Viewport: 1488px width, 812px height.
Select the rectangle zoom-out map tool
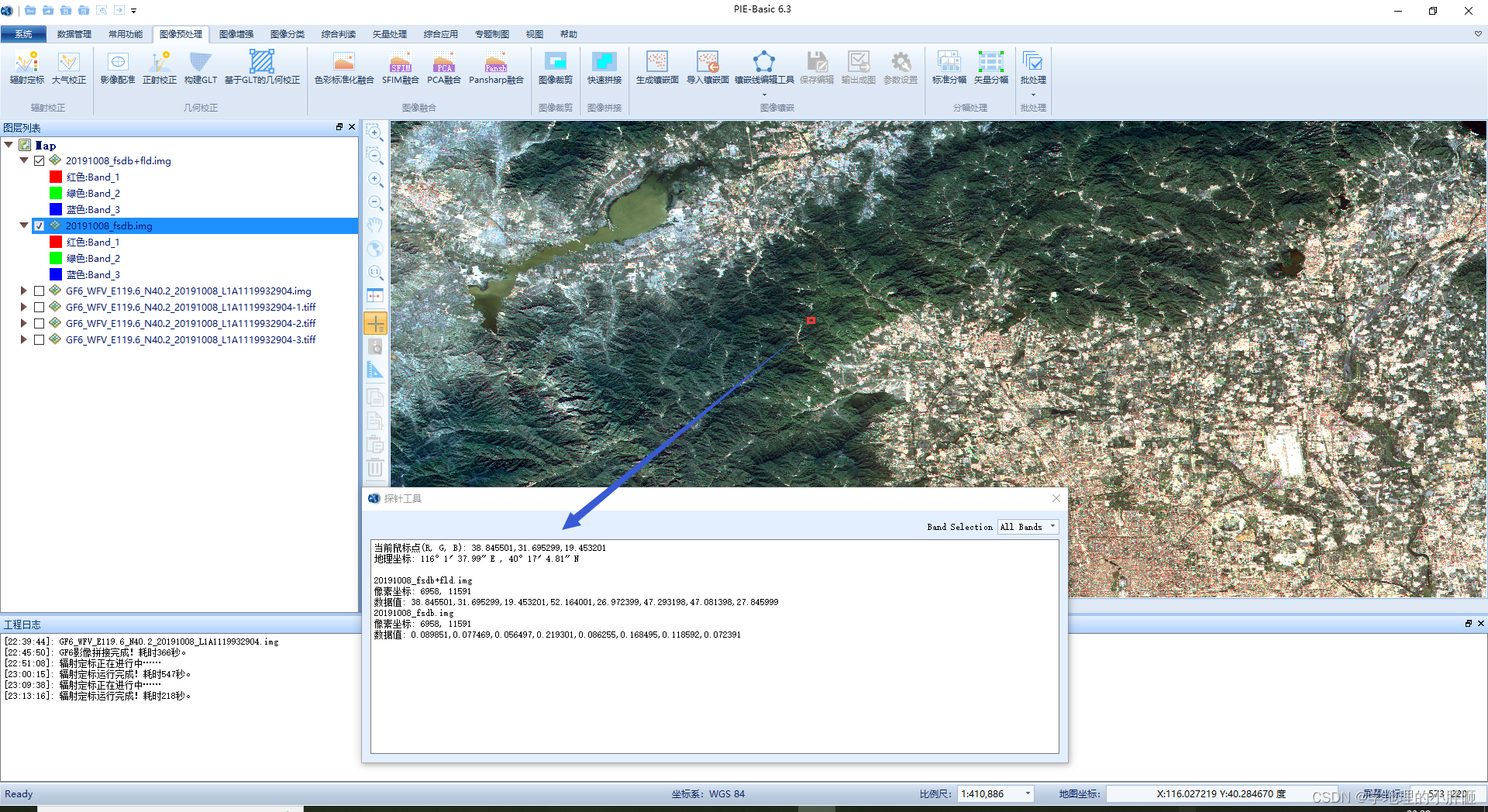pyautogui.click(x=375, y=156)
